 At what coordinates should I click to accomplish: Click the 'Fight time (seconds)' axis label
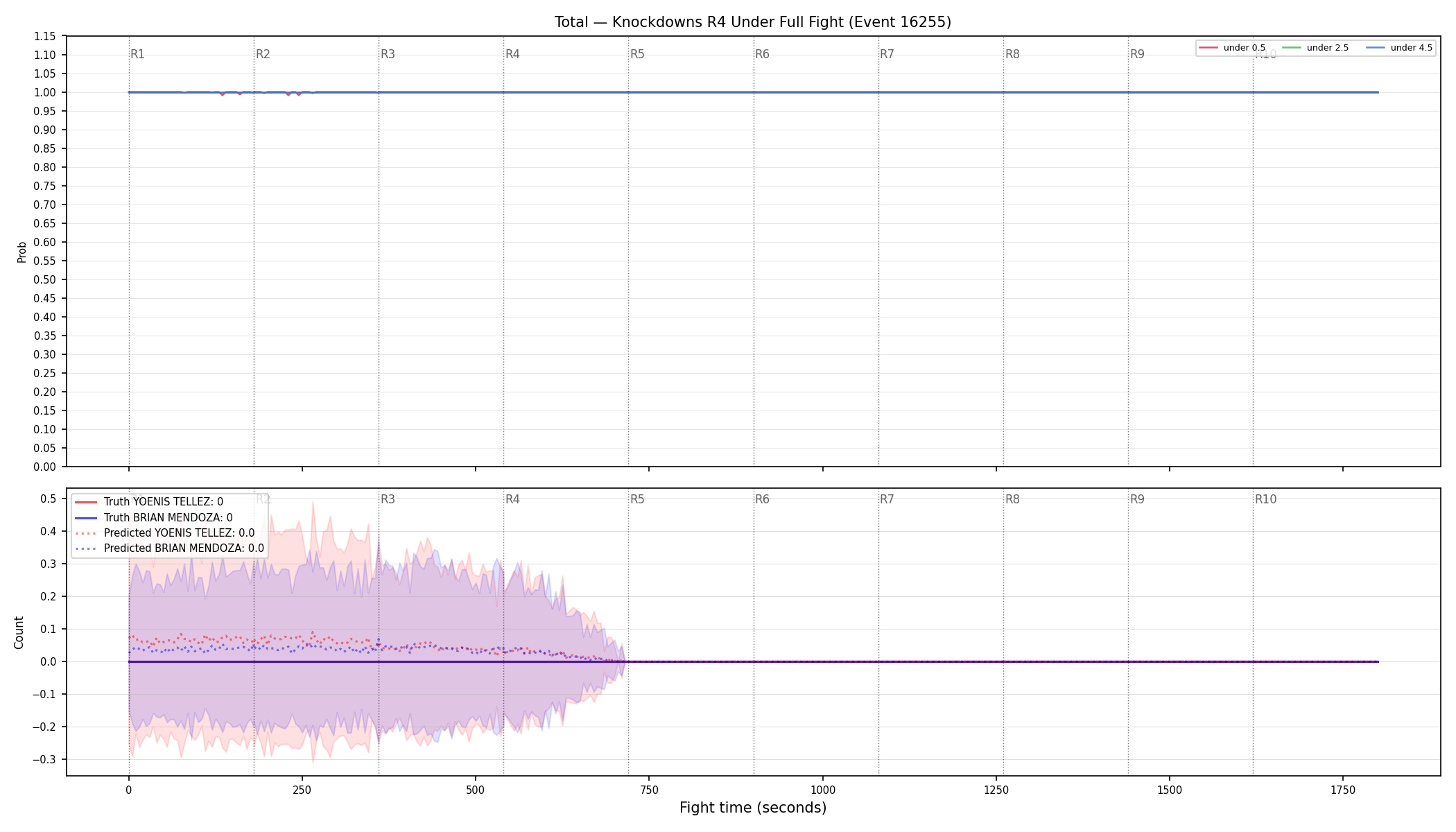click(753, 808)
